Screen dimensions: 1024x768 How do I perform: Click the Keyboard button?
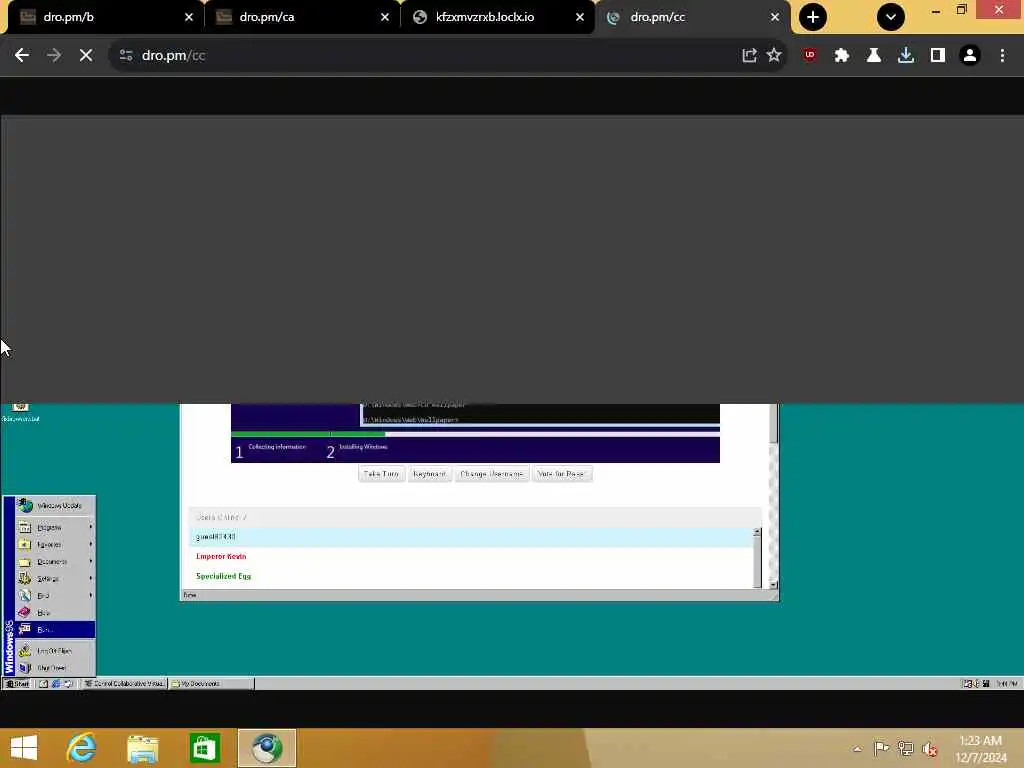coord(429,474)
